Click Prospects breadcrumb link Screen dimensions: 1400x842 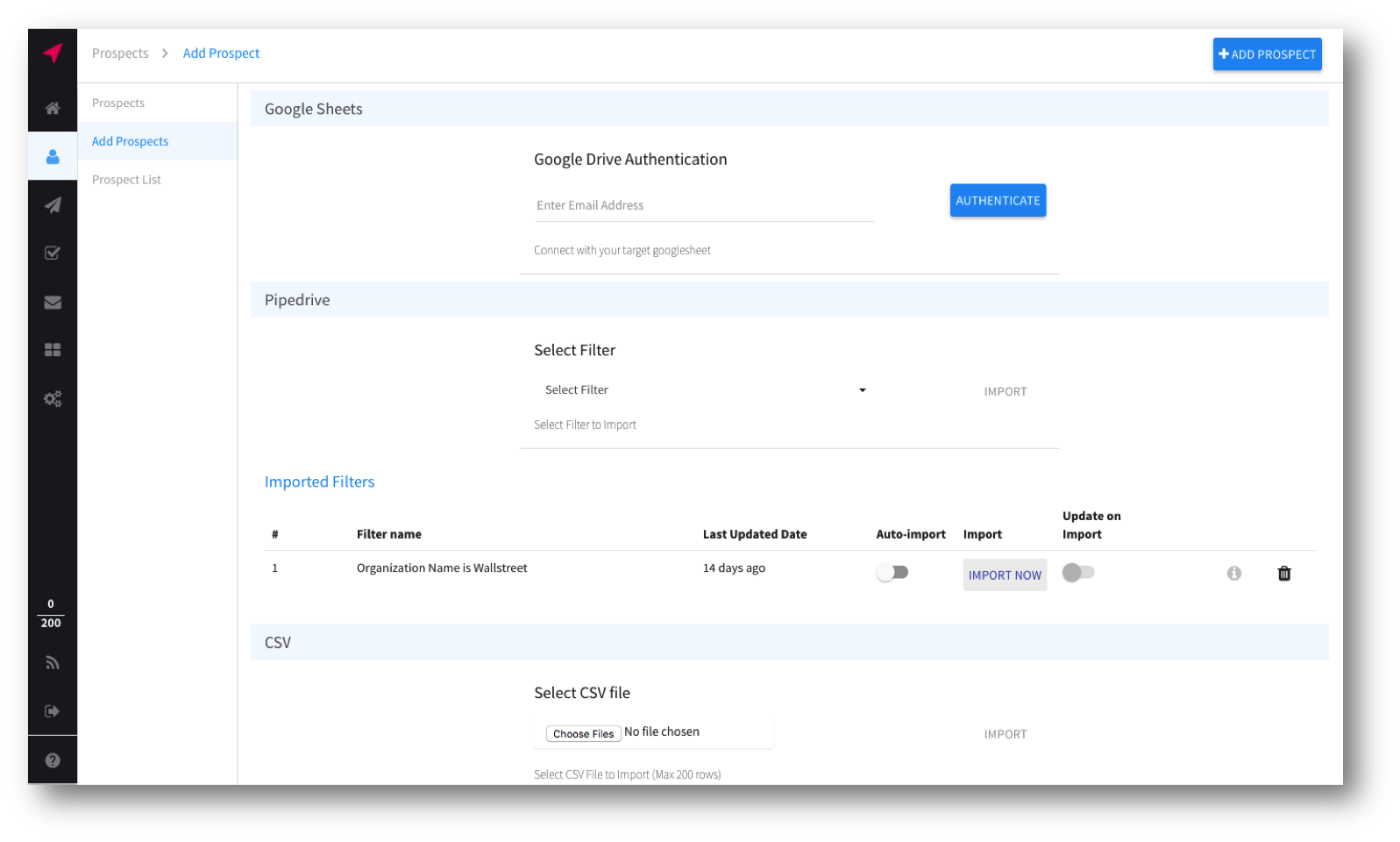(120, 54)
